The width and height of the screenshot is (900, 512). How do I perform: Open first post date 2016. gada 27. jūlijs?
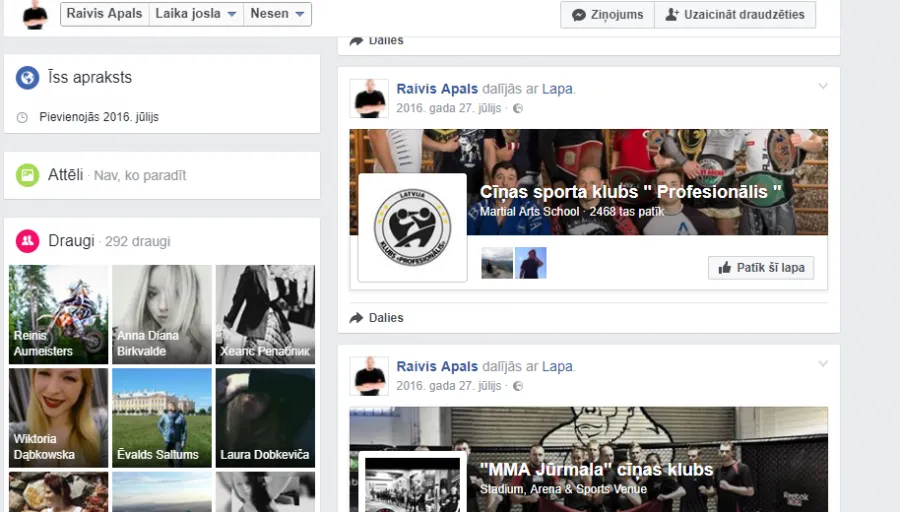click(449, 108)
